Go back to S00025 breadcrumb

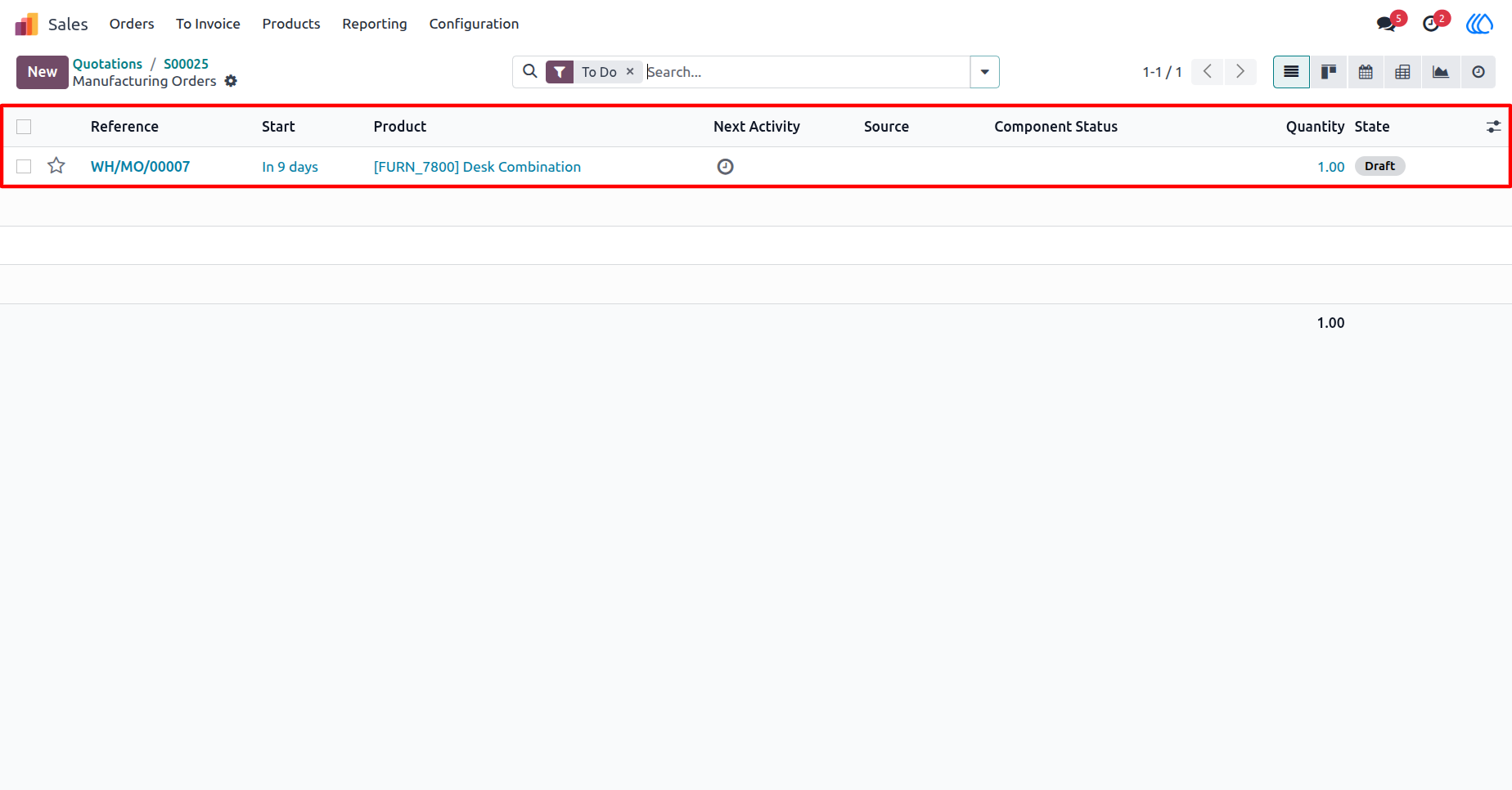point(186,64)
